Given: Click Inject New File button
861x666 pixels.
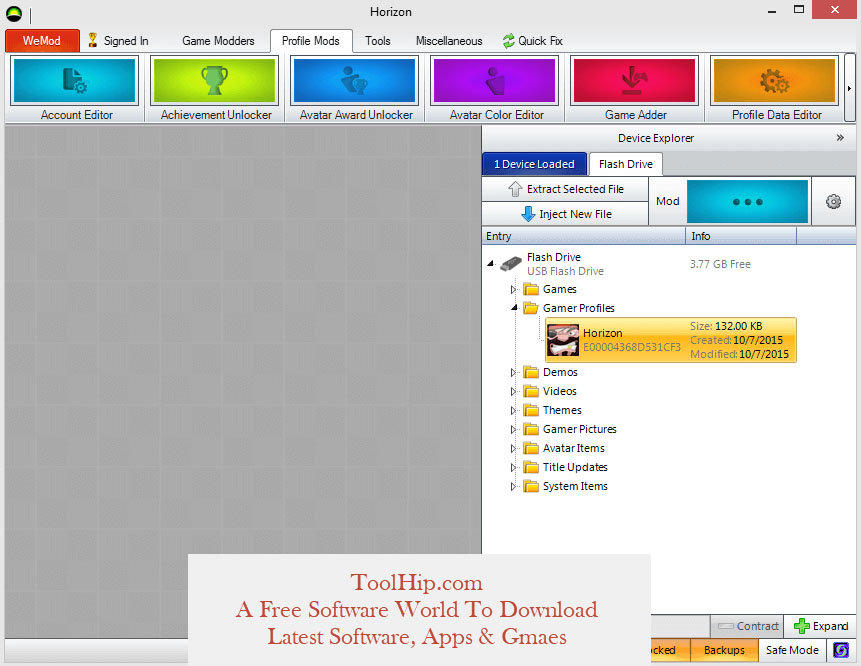Looking at the screenshot, I should click(x=565, y=214).
